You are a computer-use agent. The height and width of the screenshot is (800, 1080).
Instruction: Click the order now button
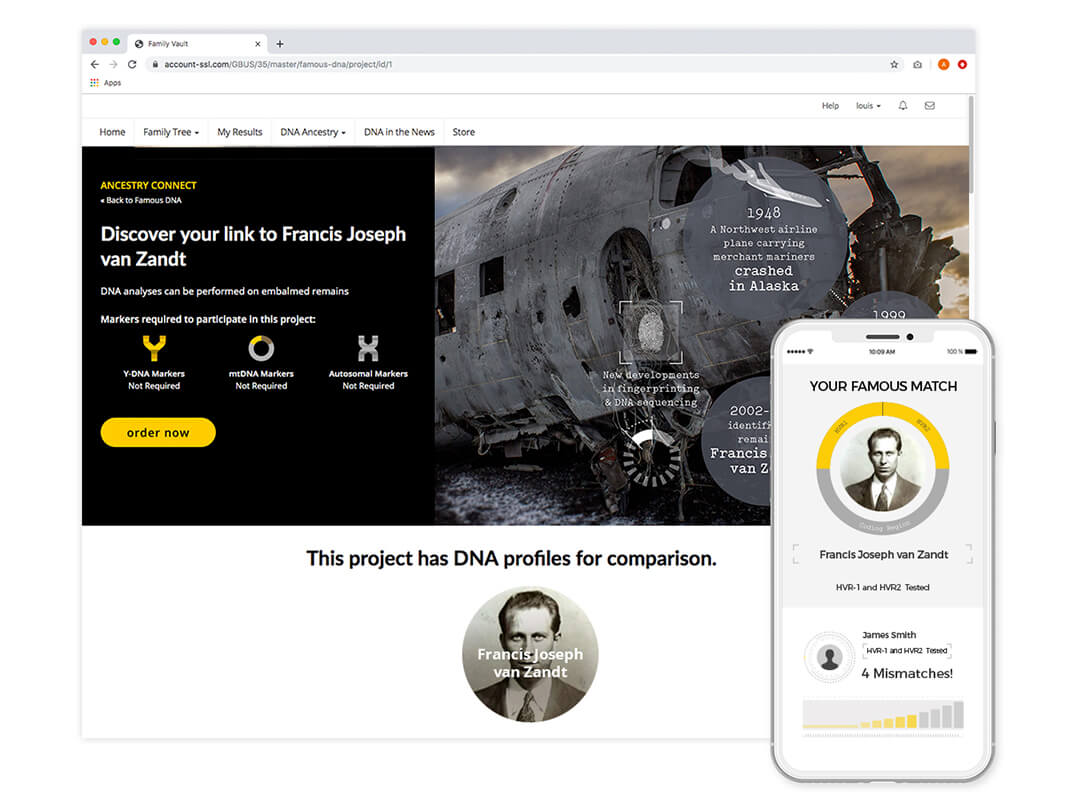pos(158,433)
